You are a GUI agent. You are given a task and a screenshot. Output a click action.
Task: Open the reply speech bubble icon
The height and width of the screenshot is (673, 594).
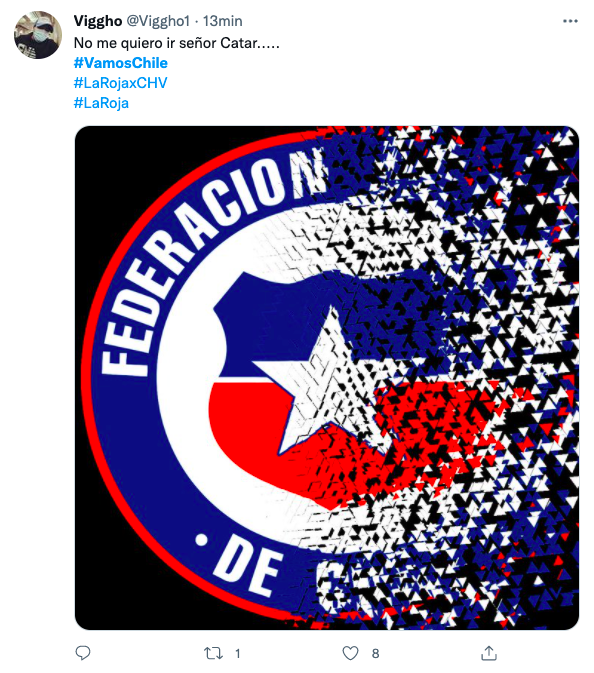pos(82,653)
